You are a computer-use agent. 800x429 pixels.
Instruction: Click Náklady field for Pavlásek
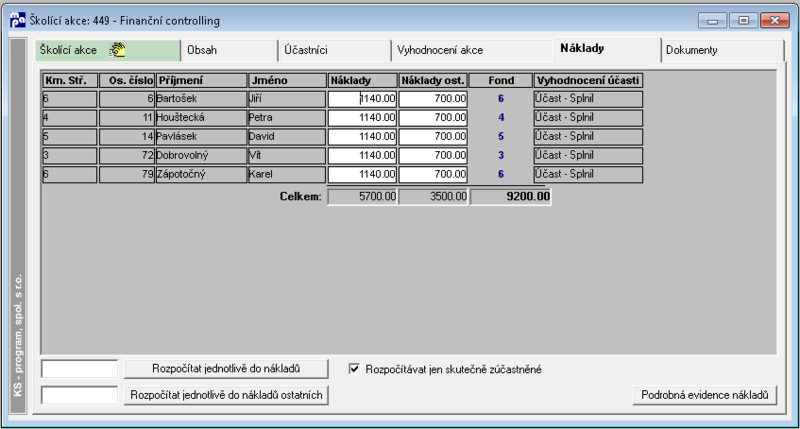(x=362, y=137)
